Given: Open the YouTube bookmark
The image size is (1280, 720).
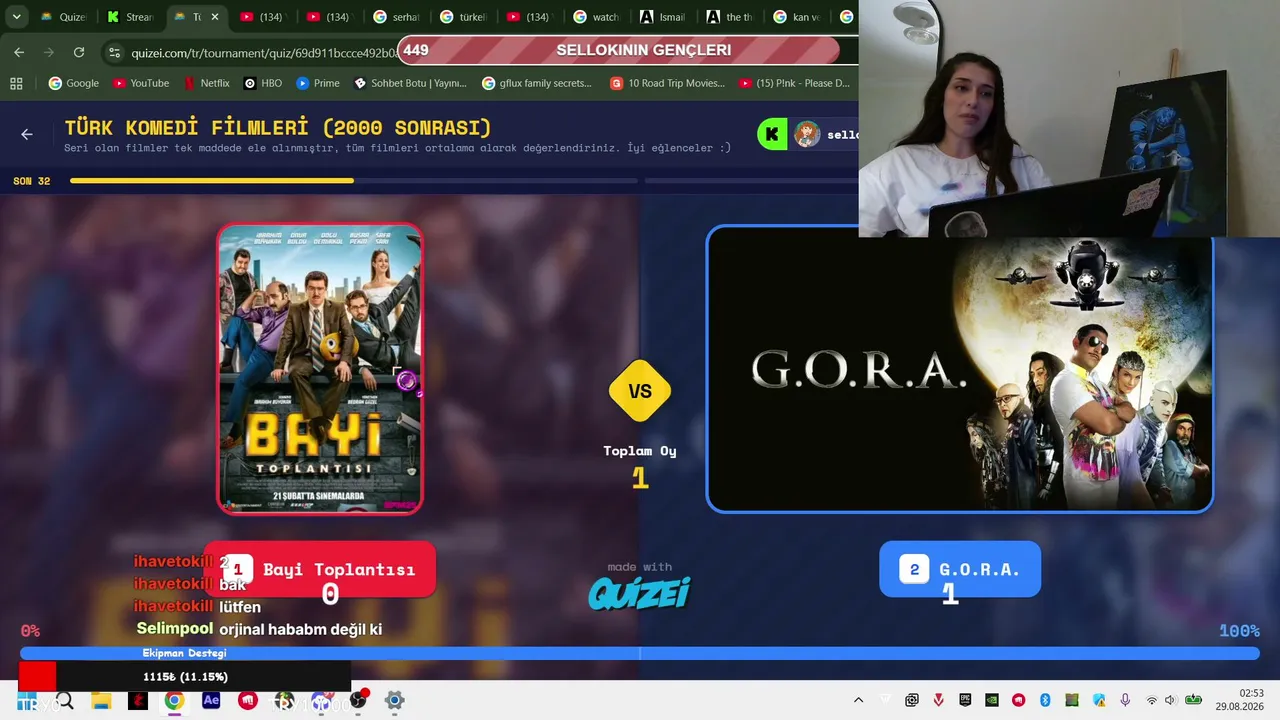Looking at the screenshot, I should click(141, 83).
